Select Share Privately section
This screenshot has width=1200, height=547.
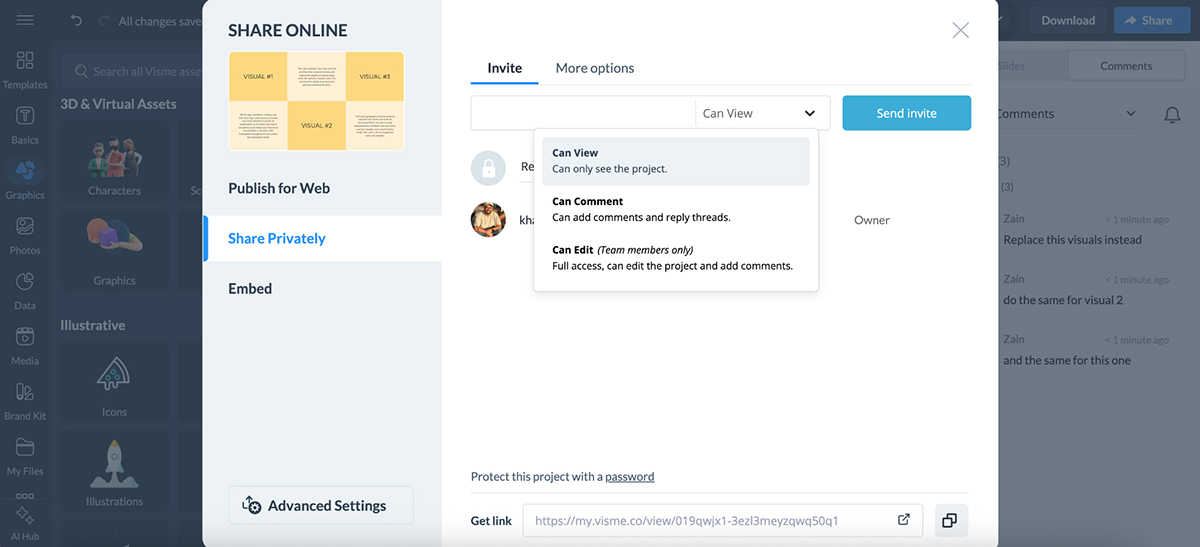(322, 238)
